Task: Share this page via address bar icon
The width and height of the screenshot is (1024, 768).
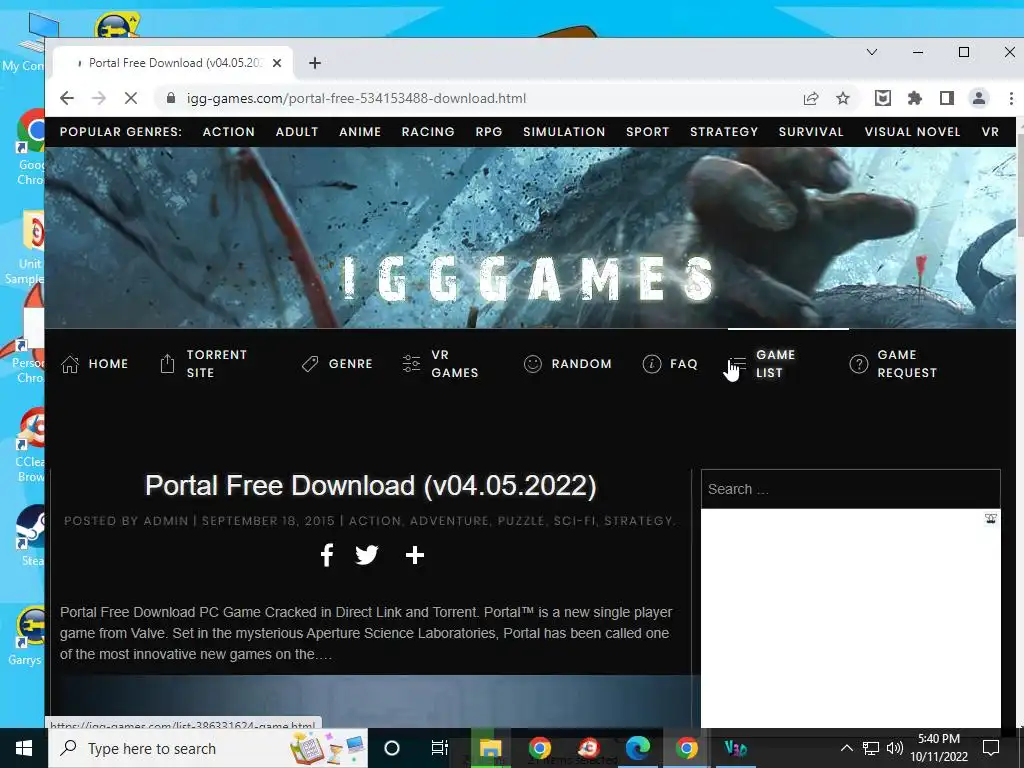Action: 811,98
